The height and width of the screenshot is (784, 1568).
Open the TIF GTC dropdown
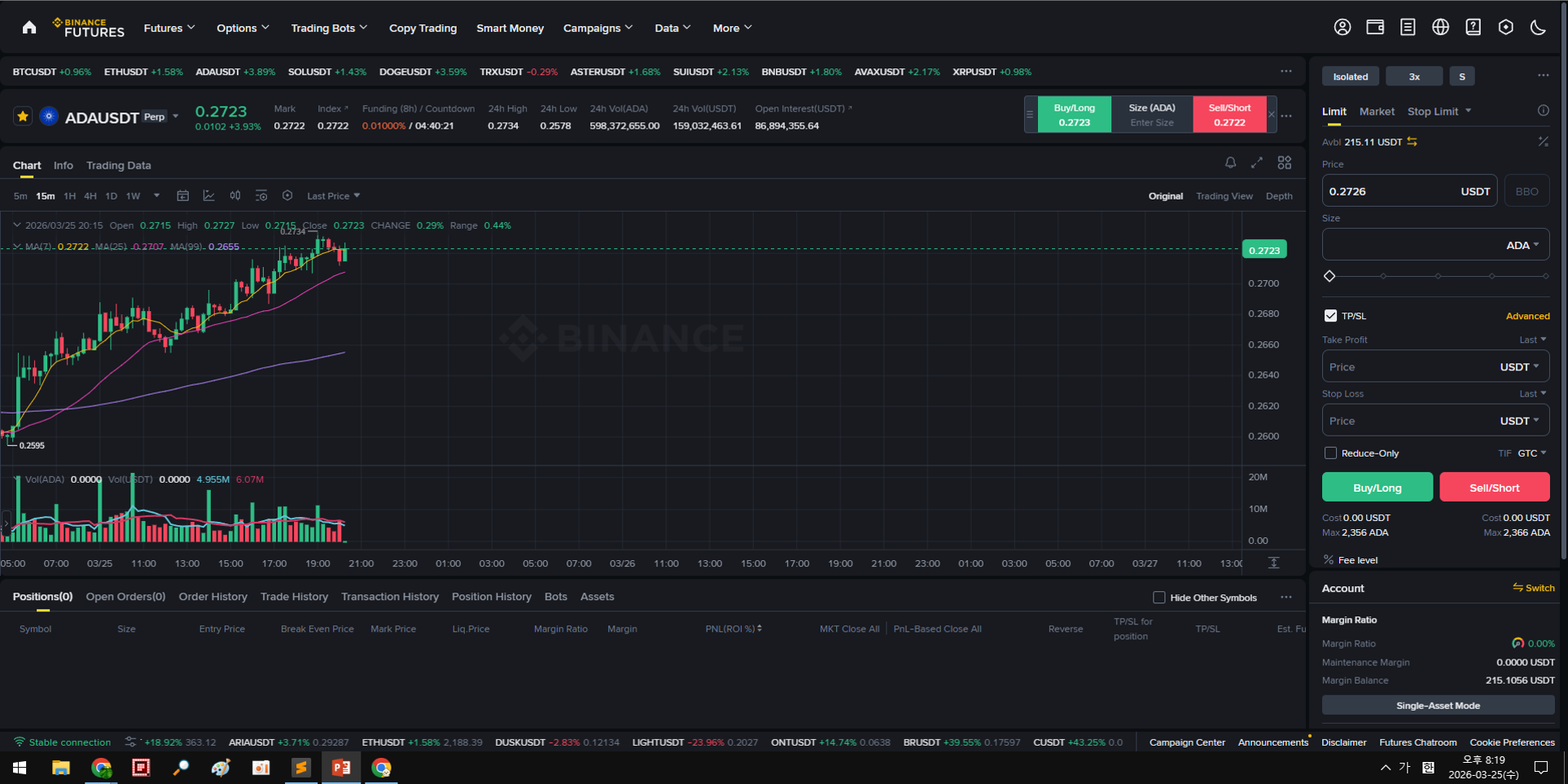click(x=1531, y=453)
